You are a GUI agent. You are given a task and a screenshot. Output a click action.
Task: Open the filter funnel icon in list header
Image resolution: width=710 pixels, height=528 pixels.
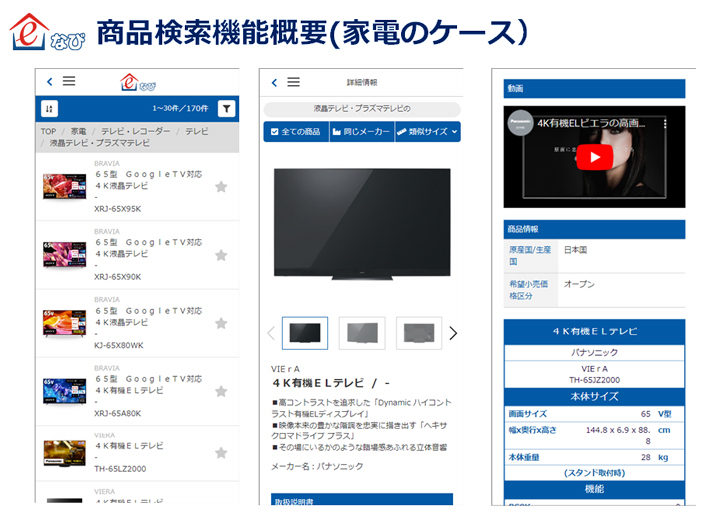[x=226, y=109]
